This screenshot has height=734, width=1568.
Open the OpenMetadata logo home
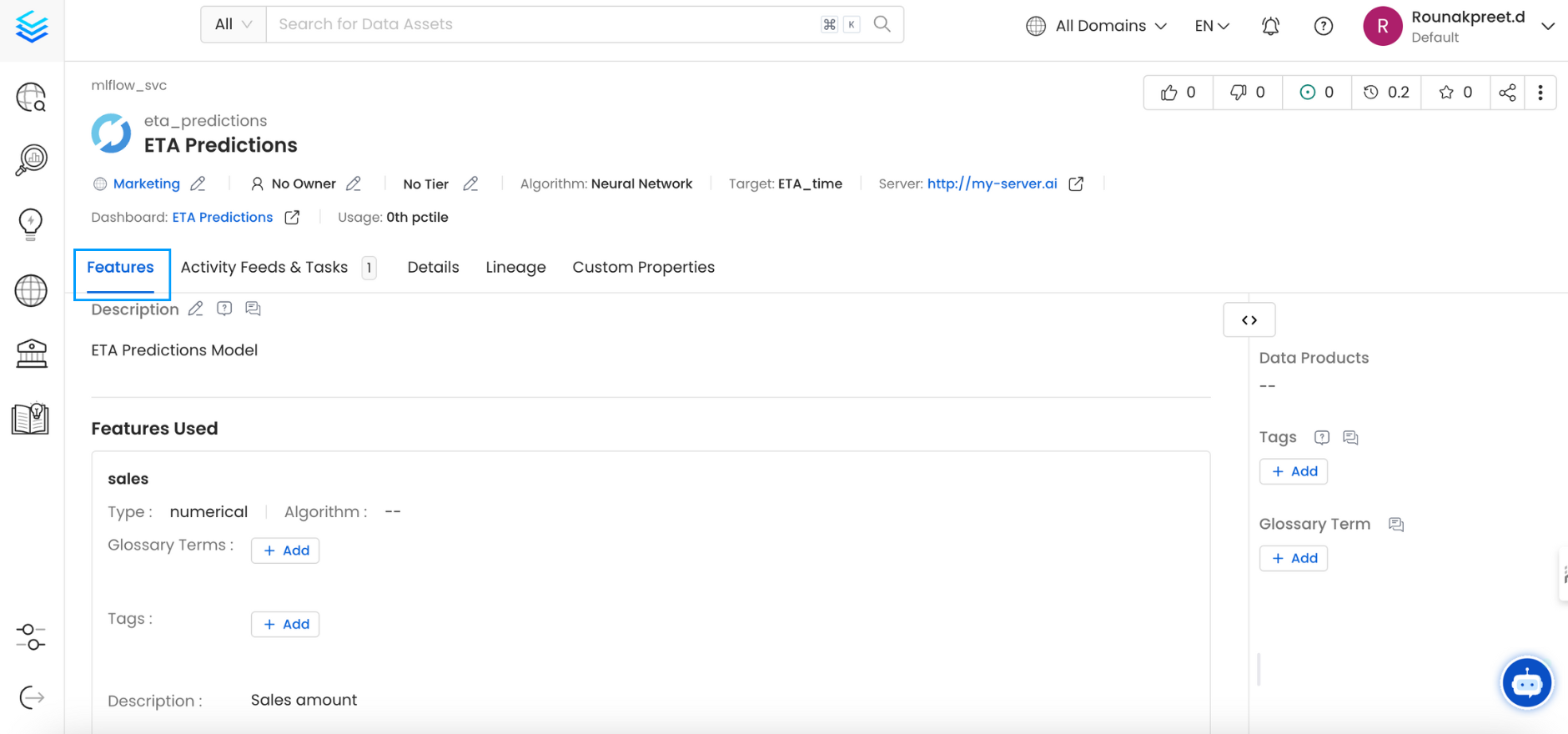(32, 28)
